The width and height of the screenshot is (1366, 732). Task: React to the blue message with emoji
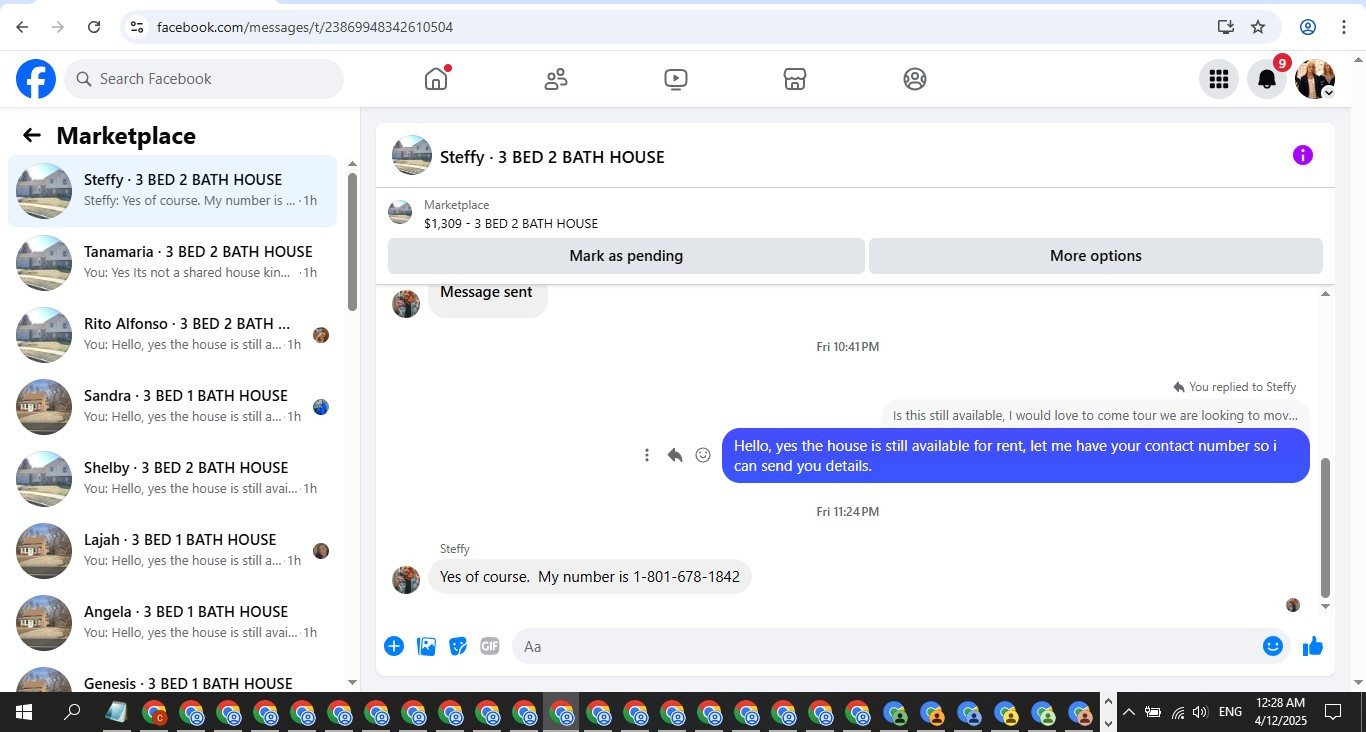pyautogui.click(x=703, y=455)
